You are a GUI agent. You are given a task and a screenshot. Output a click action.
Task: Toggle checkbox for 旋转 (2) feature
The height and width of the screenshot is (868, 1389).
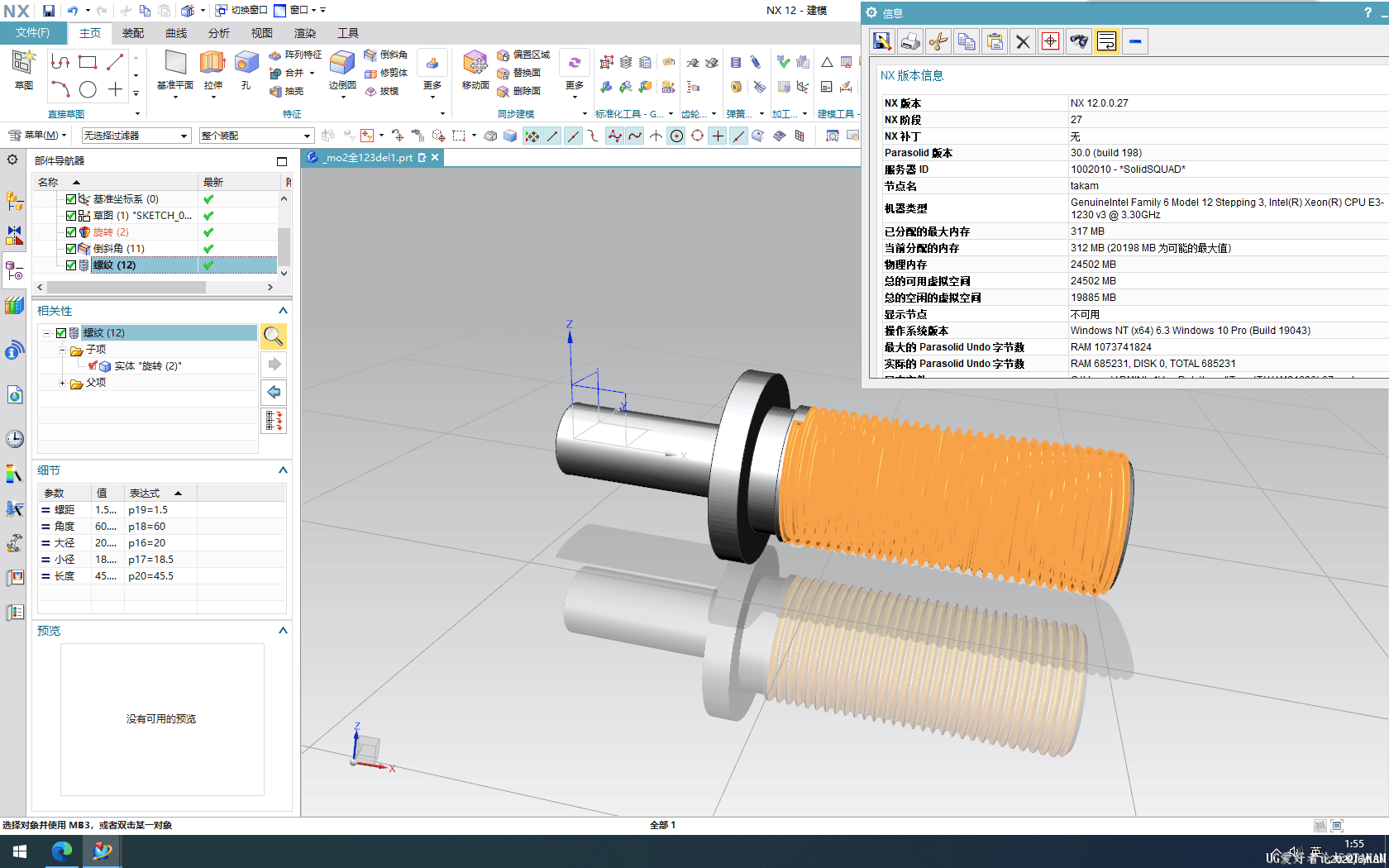[71, 232]
